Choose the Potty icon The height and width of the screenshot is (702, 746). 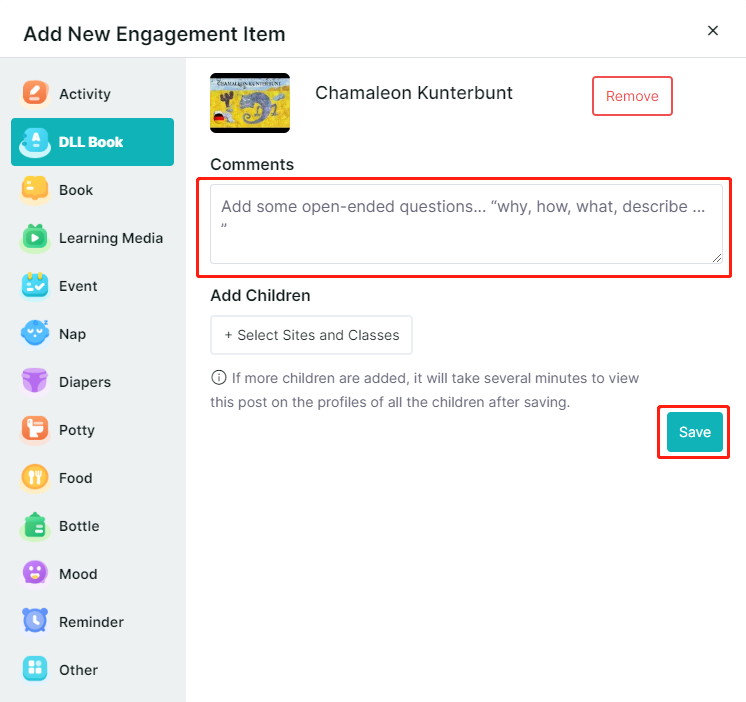35,429
